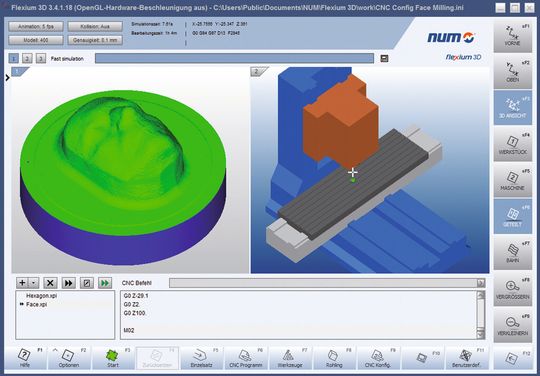
Task: Add a program with the plus button
Action: (x=22, y=283)
